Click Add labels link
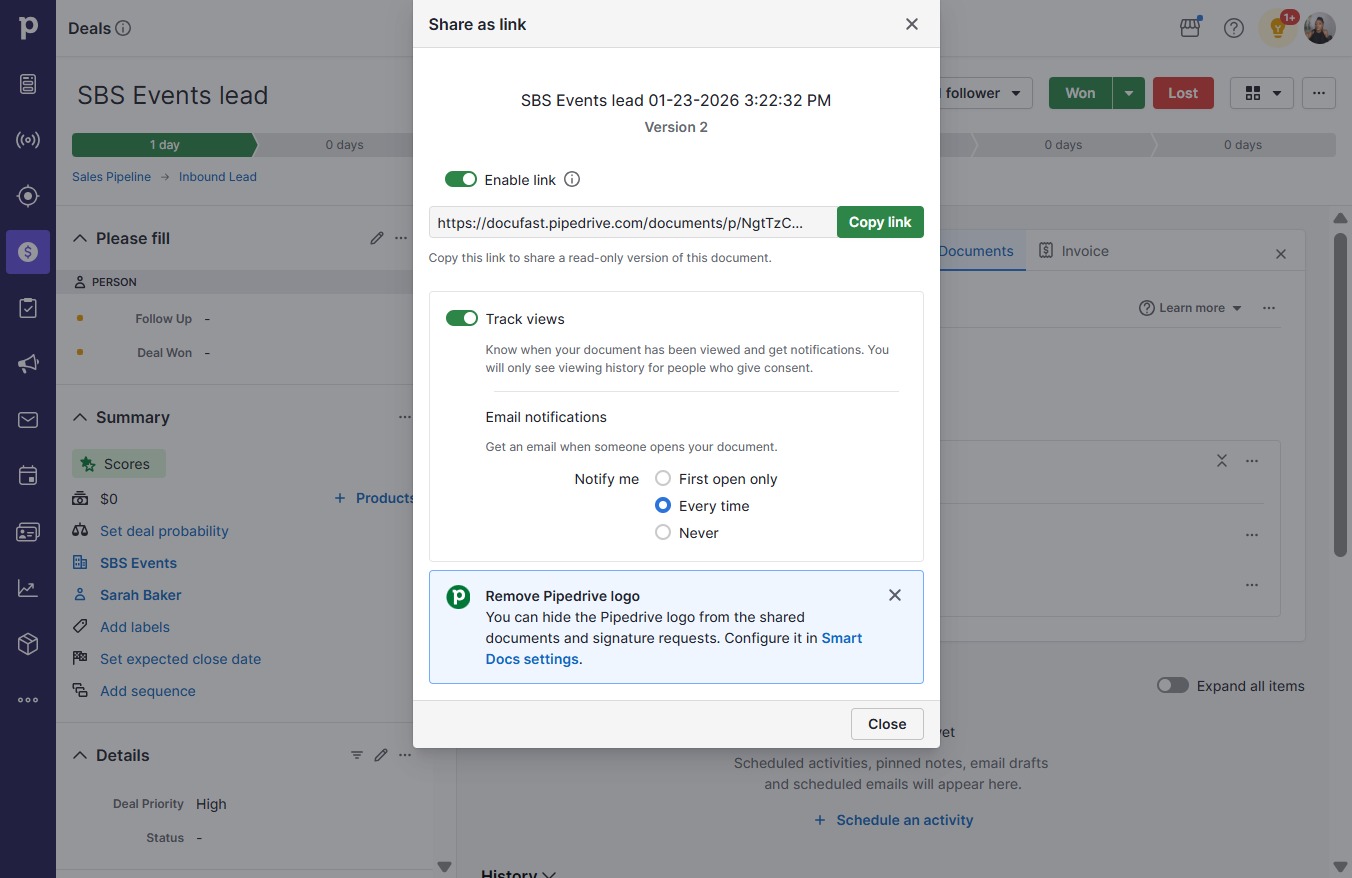1352x878 pixels. click(x=135, y=627)
